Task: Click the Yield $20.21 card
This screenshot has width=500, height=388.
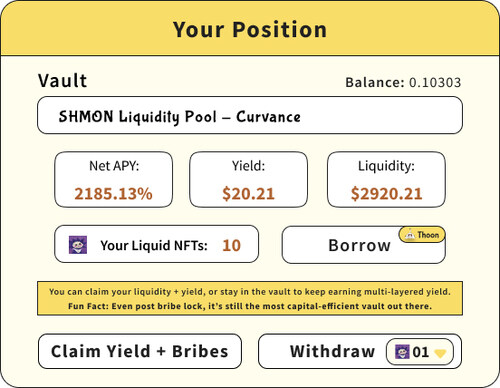Action: coord(248,179)
